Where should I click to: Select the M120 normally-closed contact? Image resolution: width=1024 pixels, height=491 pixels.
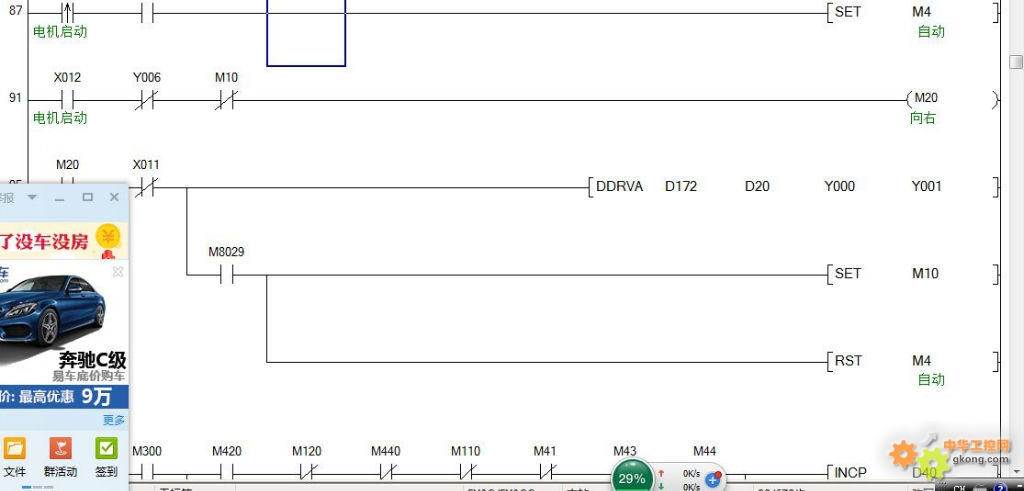(x=306, y=471)
